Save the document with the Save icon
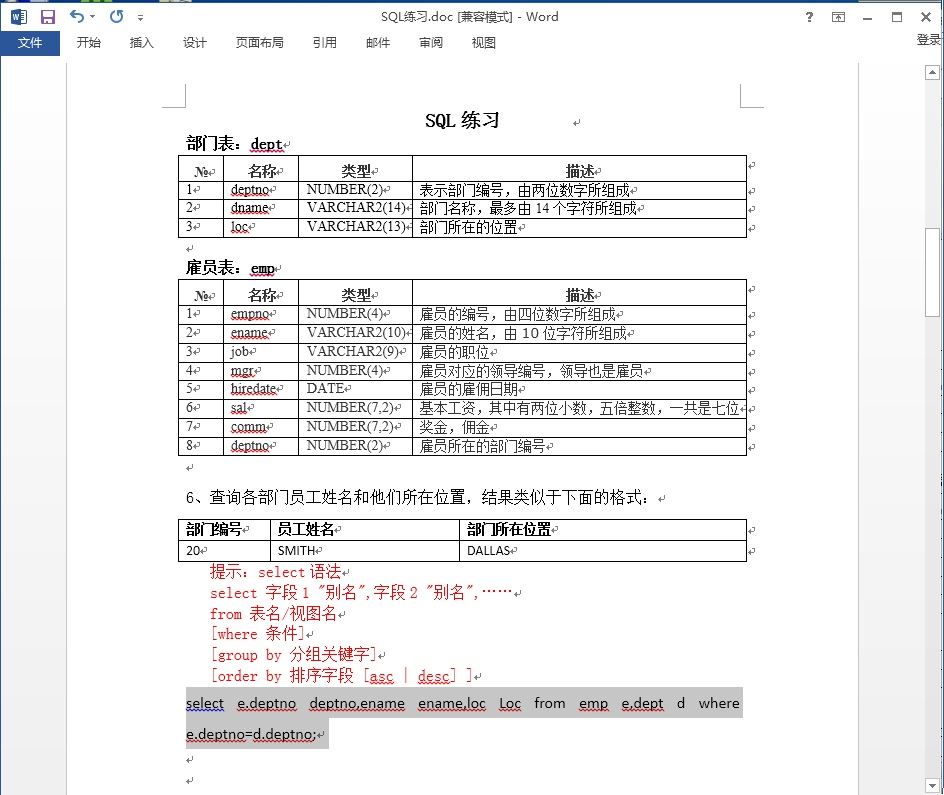Screen dimensions: 944x795 48,17
